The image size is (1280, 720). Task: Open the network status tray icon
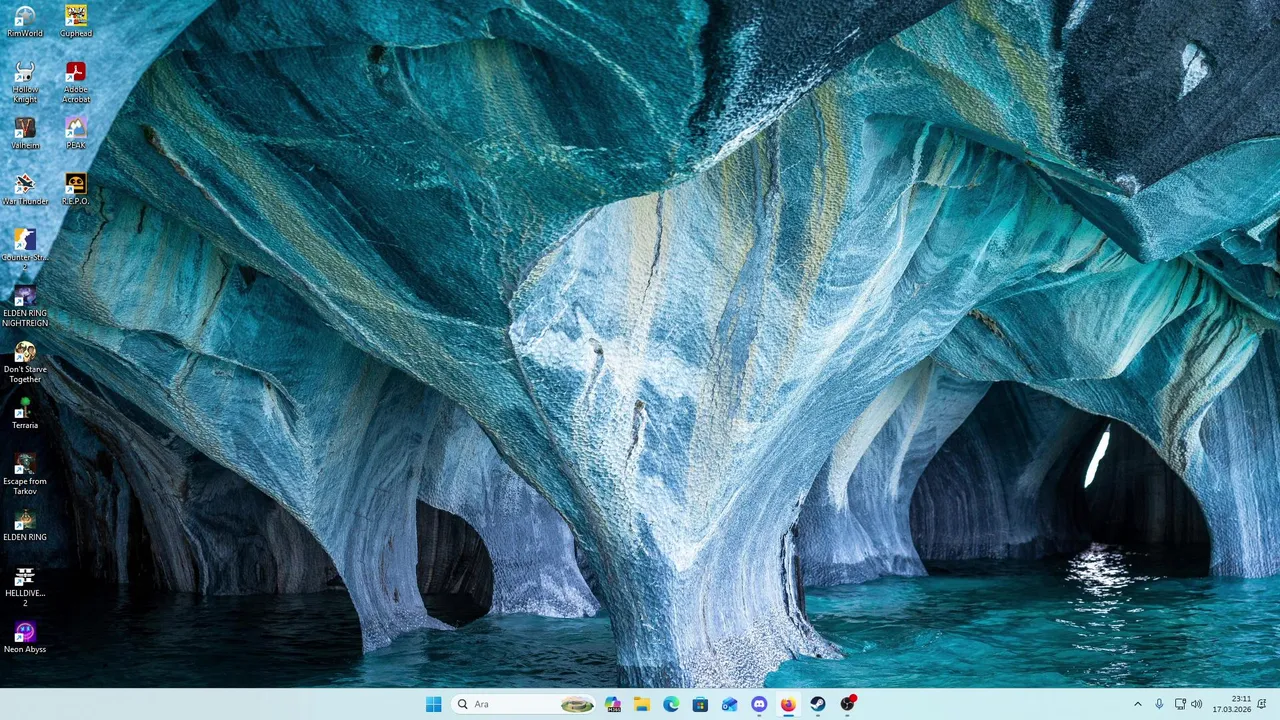(x=1180, y=704)
